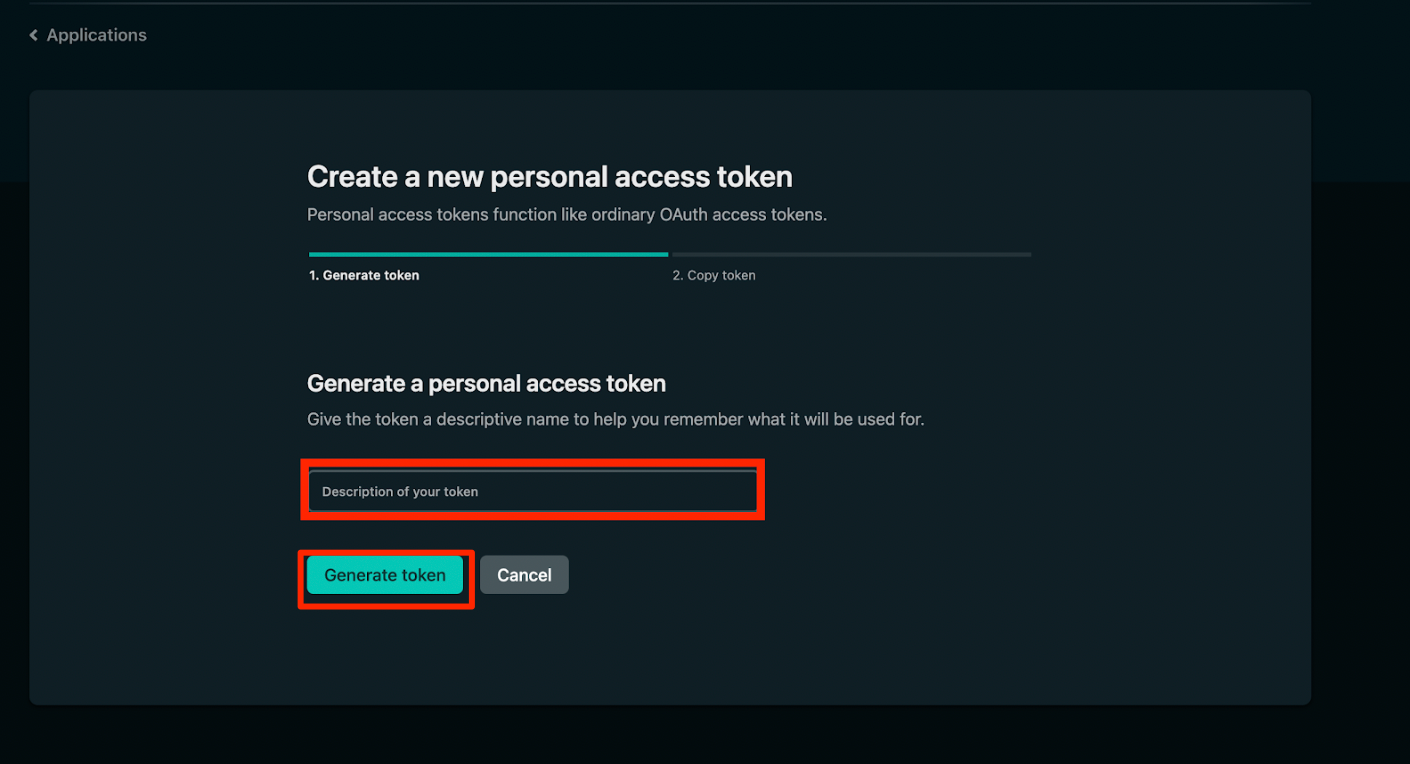Click the back chevron beside Applications
The width and height of the screenshot is (1410, 764).
pos(34,36)
